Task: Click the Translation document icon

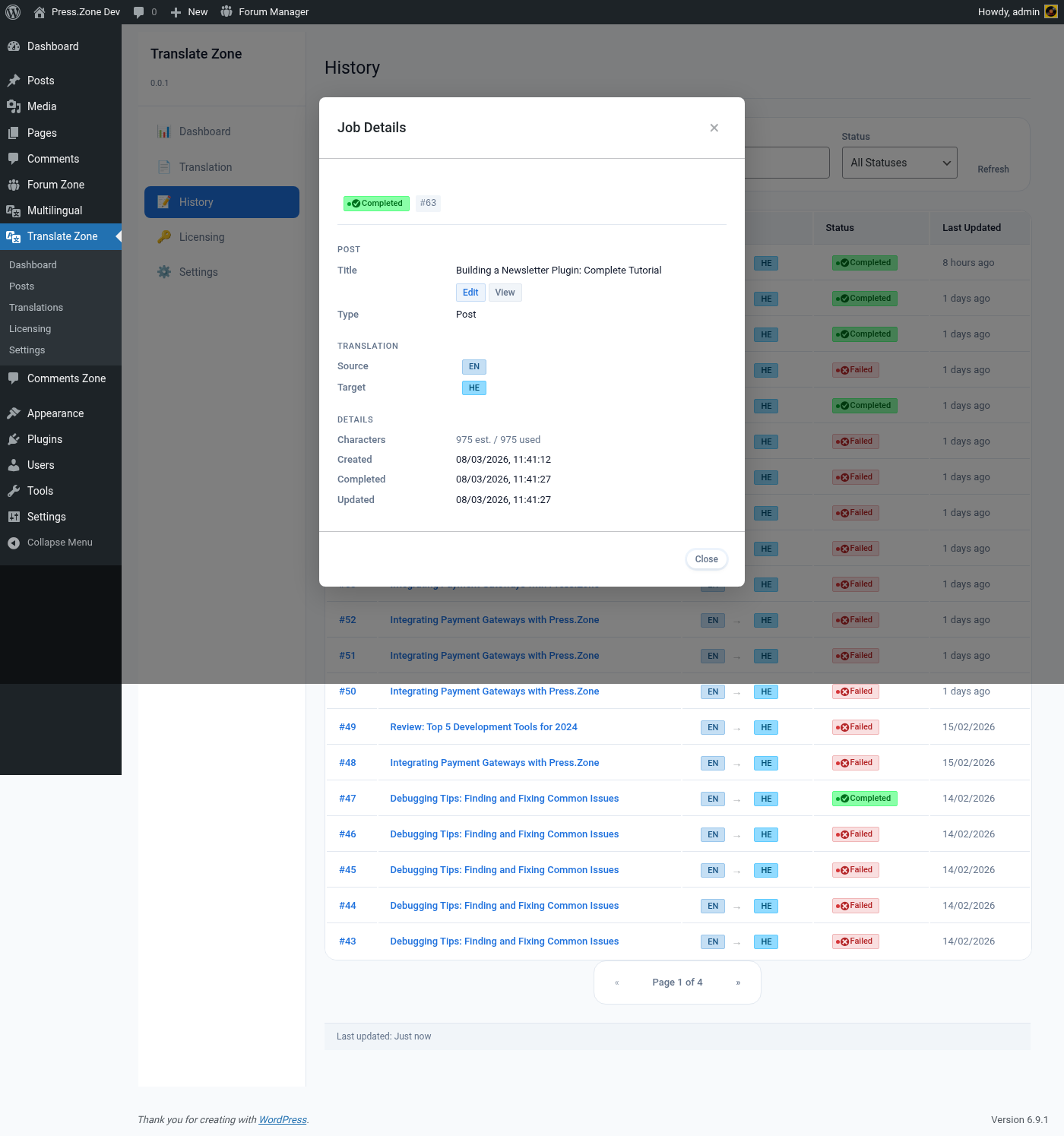Action: 164,167
